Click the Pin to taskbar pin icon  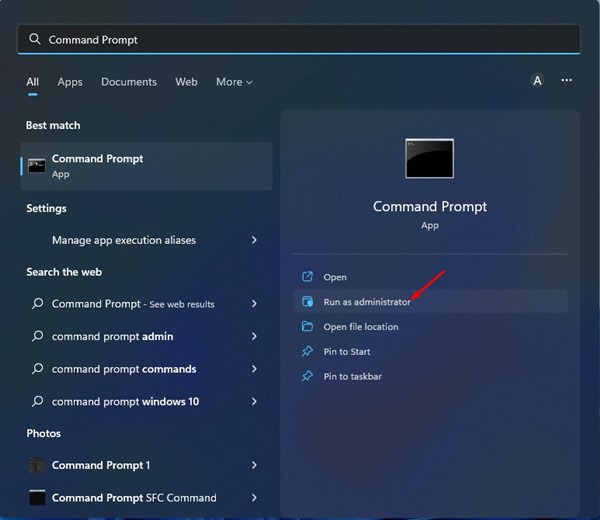pyautogui.click(x=307, y=376)
